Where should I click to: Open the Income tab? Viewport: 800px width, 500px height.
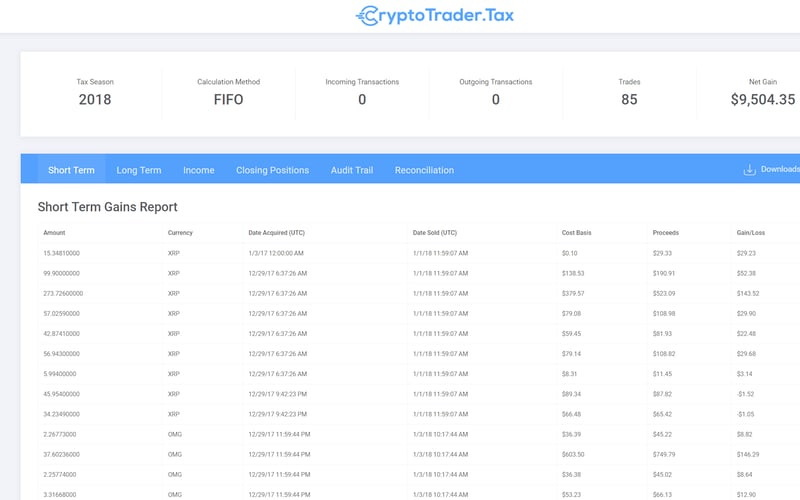click(x=198, y=170)
